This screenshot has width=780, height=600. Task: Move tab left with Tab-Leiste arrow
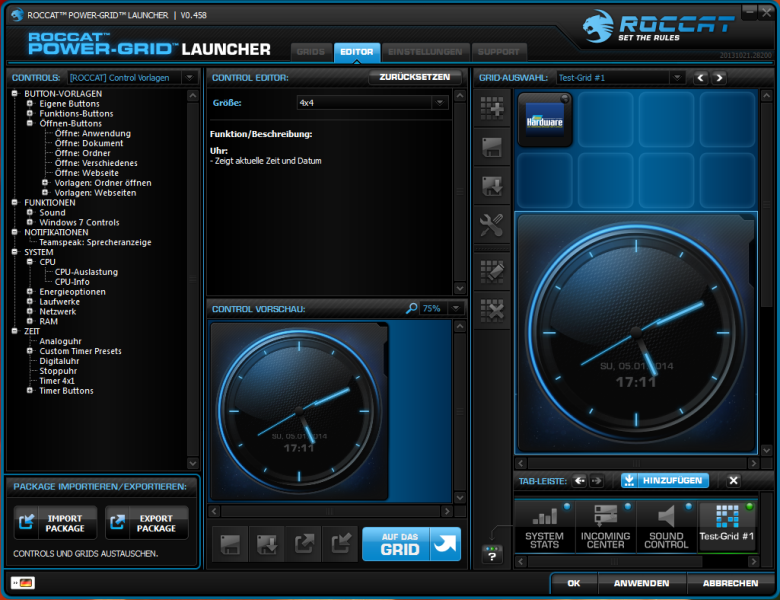click(580, 481)
